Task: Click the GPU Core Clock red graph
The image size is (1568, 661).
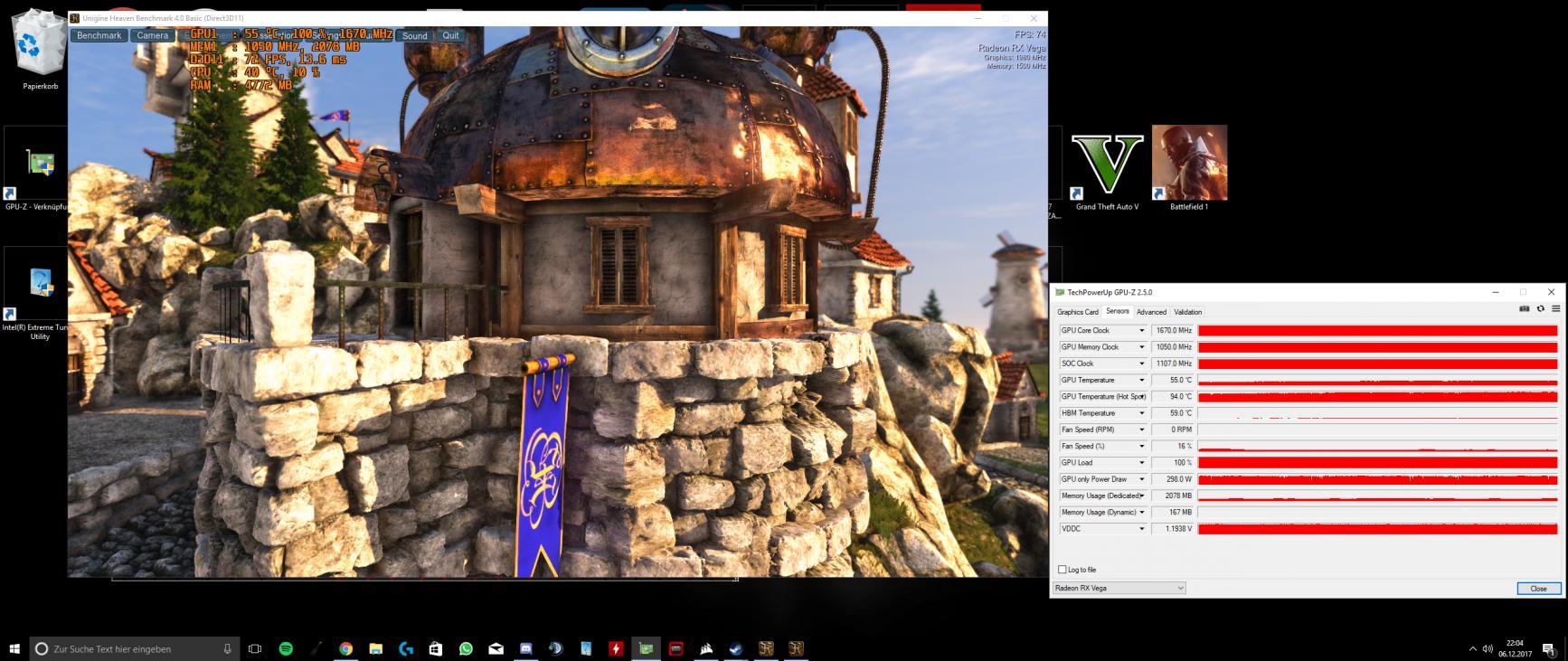Action: 1378,331
